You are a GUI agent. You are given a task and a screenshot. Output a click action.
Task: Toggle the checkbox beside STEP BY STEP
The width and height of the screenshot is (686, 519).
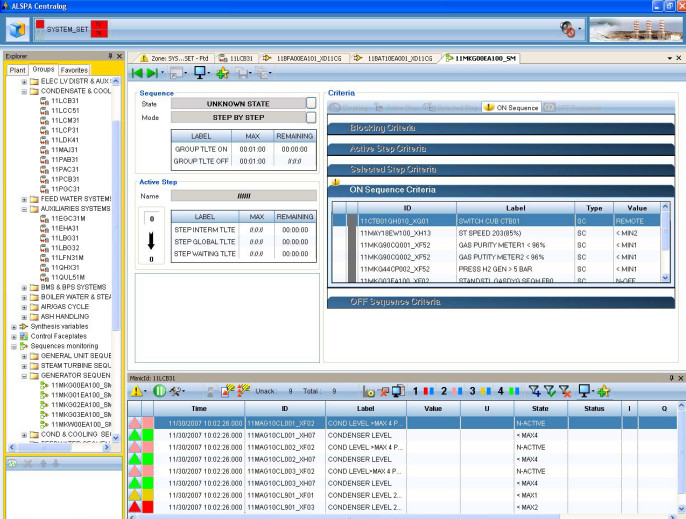[311, 117]
